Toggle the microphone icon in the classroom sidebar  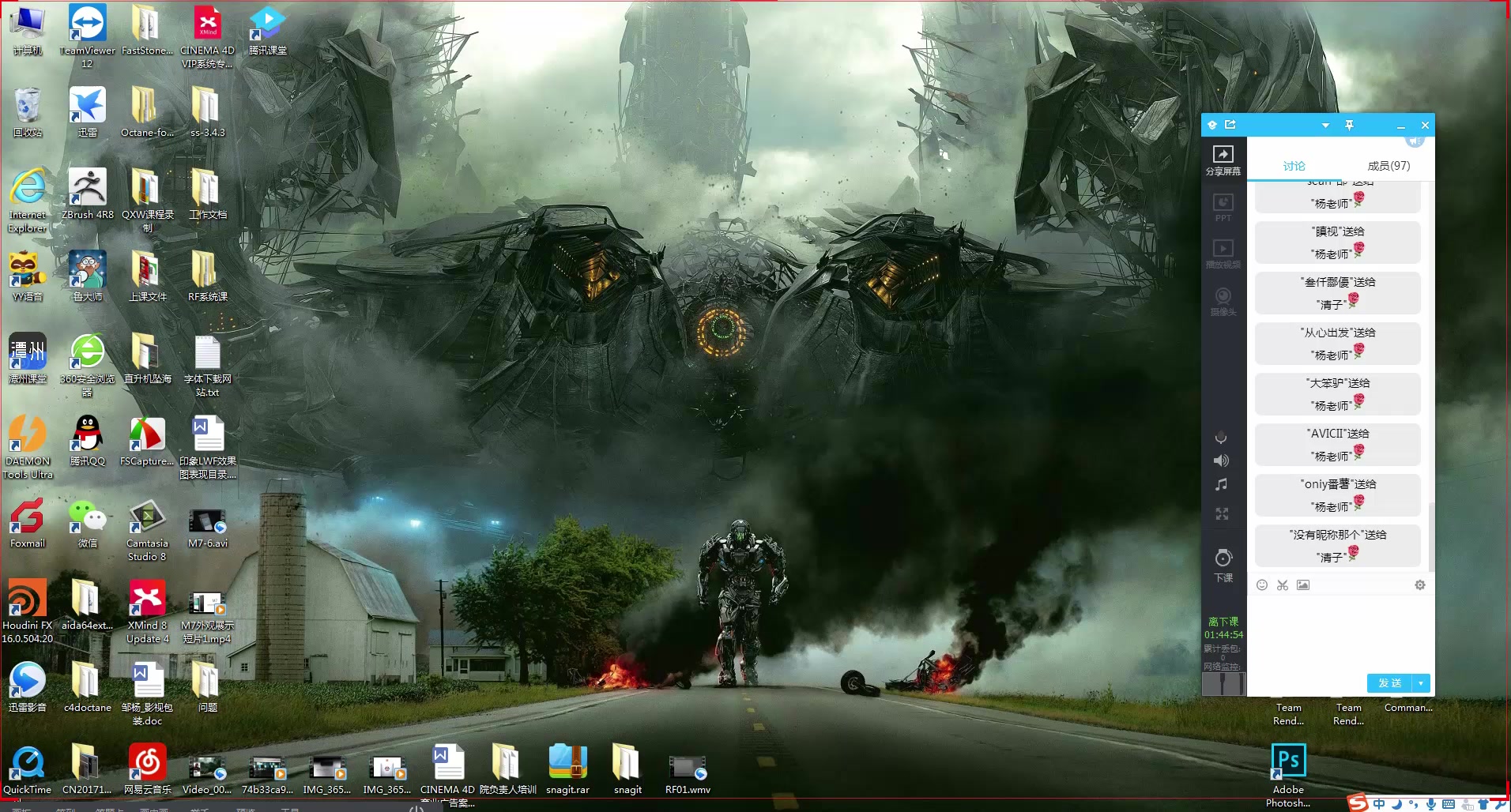pyautogui.click(x=1221, y=437)
